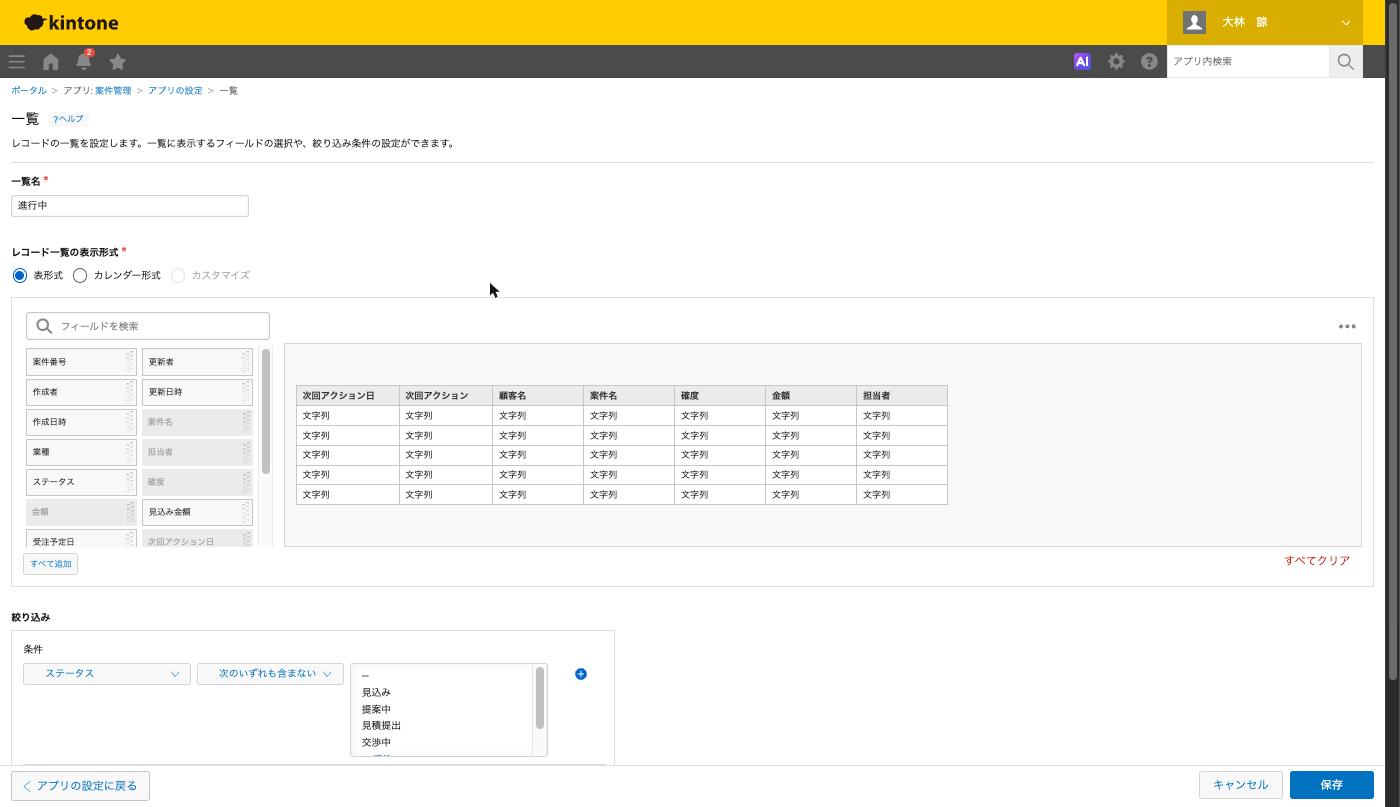The height and width of the screenshot is (807, 1400).
Task: Open the hamburger navigation menu
Action: pyautogui.click(x=17, y=62)
